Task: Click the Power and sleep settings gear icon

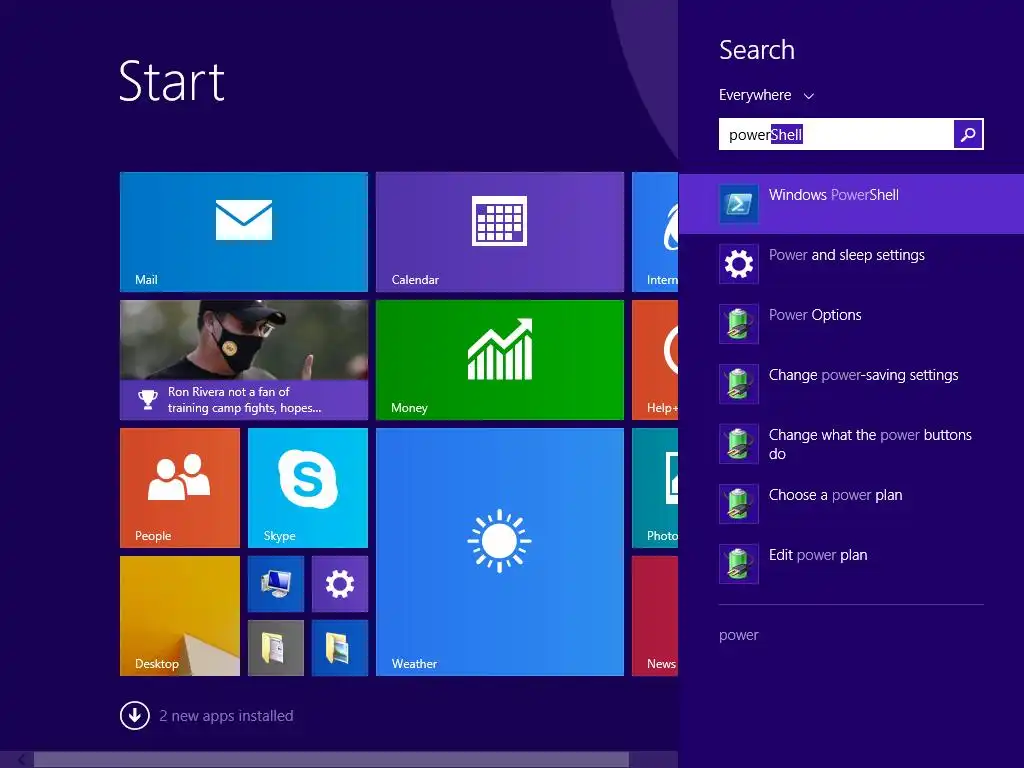Action: click(x=739, y=264)
